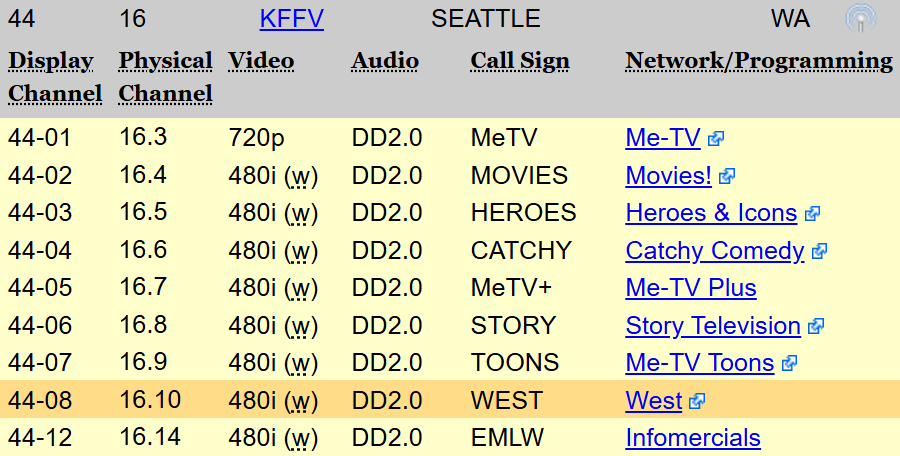Click external link icon beside Movies!

pyautogui.click(x=727, y=176)
